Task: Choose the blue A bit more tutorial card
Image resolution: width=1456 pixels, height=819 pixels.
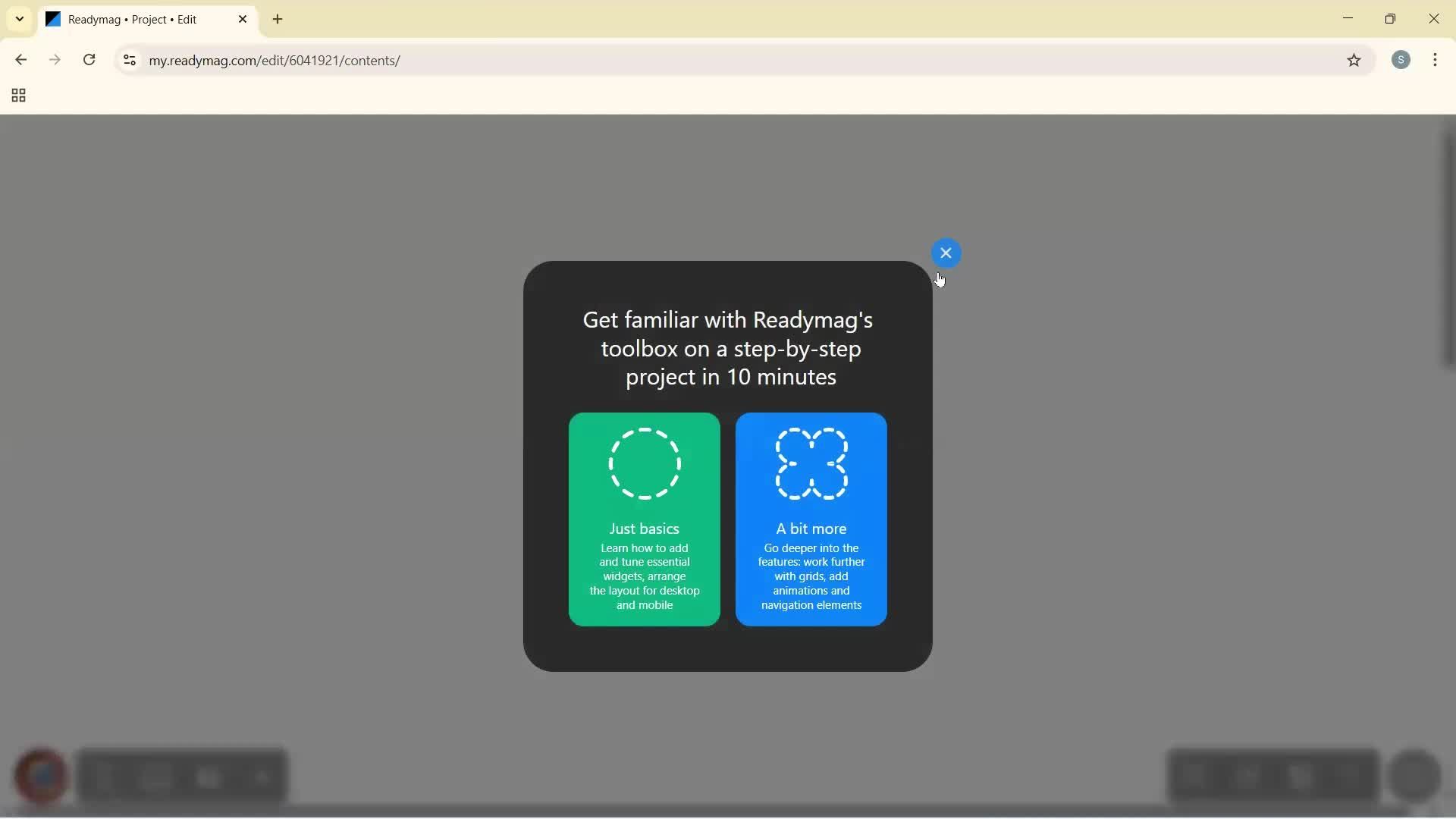Action: tap(811, 561)
